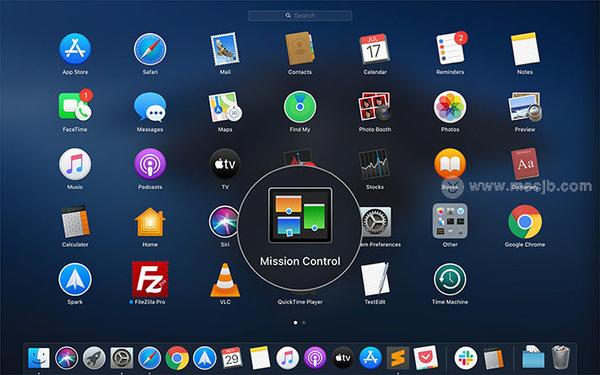Open Mission Control from the magnified icon
Image resolution: width=600 pixels, height=375 pixels.
tap(300, 216)
